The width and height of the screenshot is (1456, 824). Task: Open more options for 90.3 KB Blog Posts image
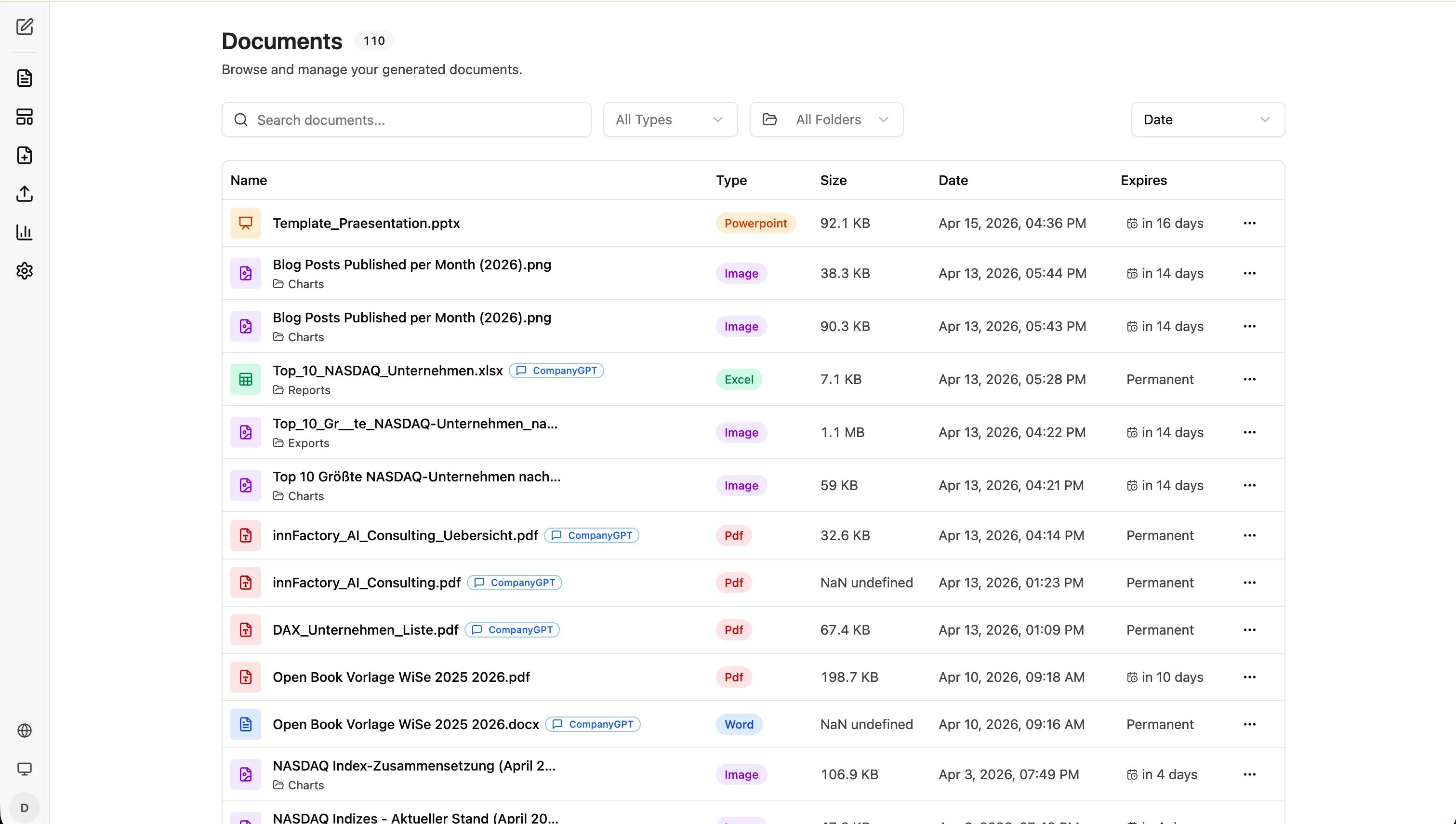point(1249,327)
